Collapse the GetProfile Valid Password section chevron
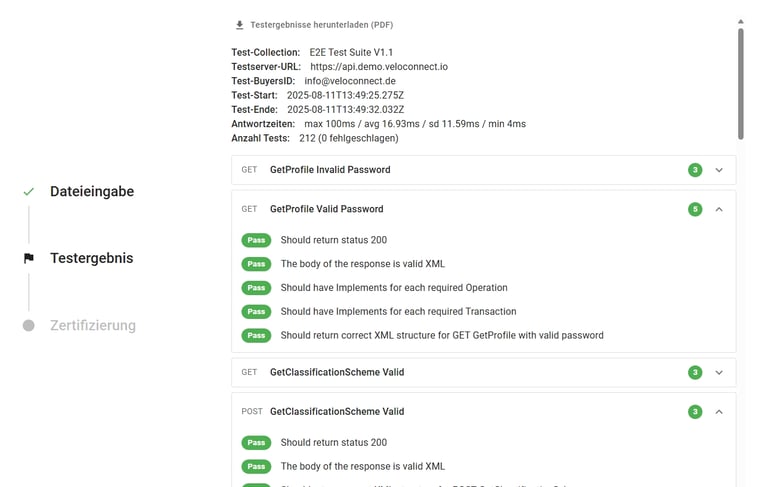The image size is (768, 487). 719,209
